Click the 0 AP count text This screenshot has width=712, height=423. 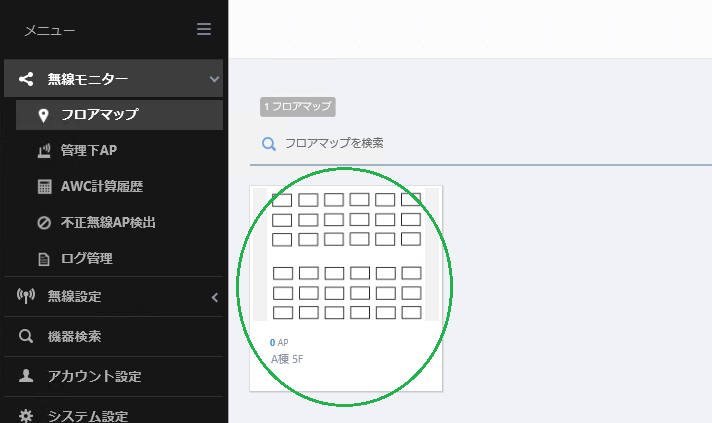tap(279, 343)
